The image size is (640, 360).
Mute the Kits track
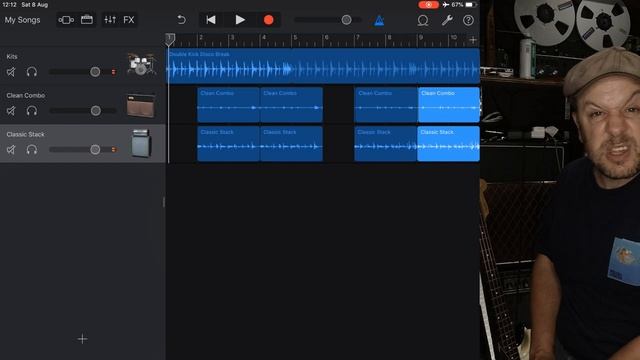tap(11, 72)
